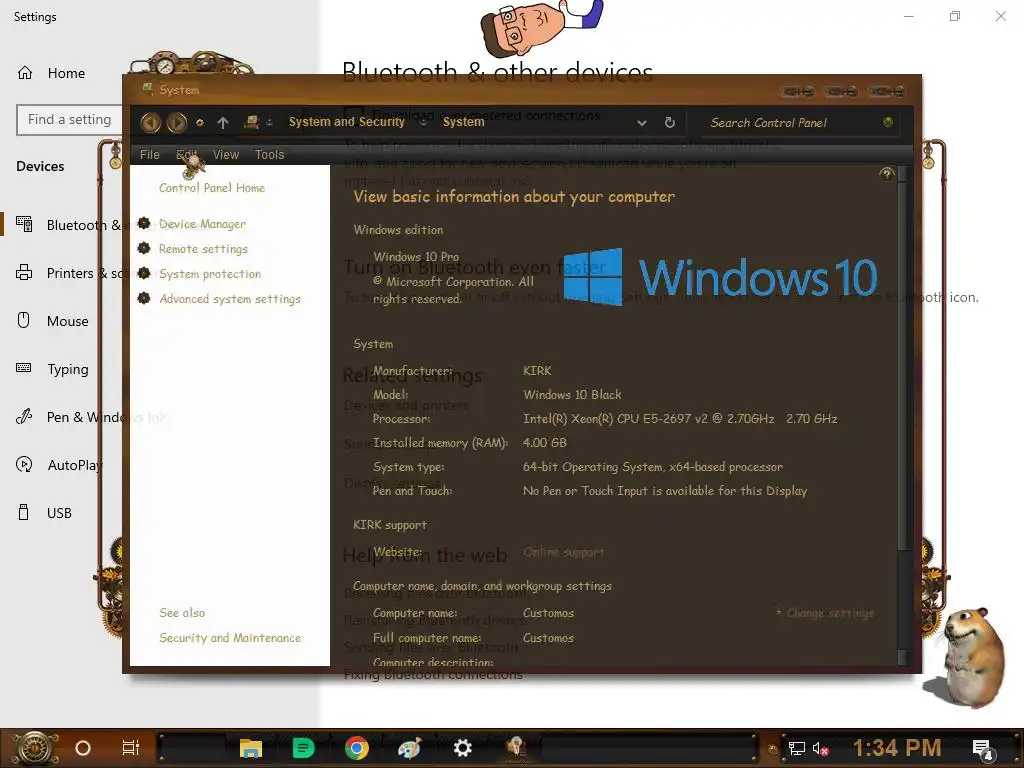This screenshot has height=768, width=1024.
Task: Click the Control Panel icon in address bar
Action: [x=251, y=121]
